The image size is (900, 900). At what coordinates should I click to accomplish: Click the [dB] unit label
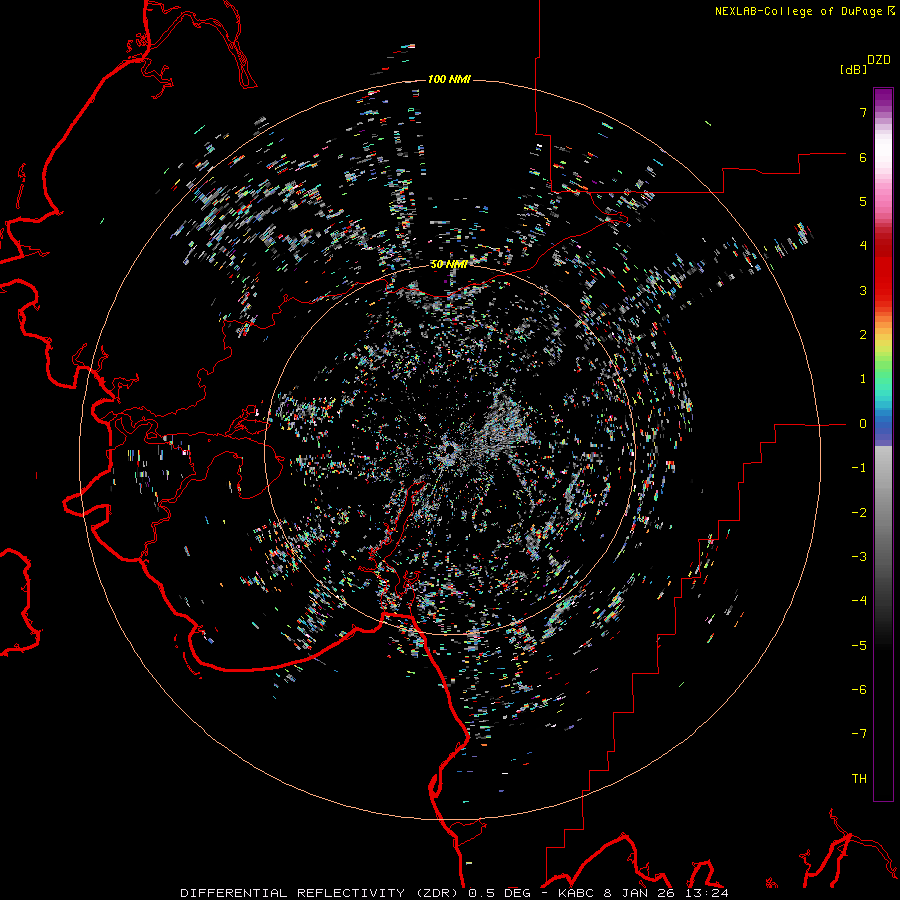(x=853, y=69)
